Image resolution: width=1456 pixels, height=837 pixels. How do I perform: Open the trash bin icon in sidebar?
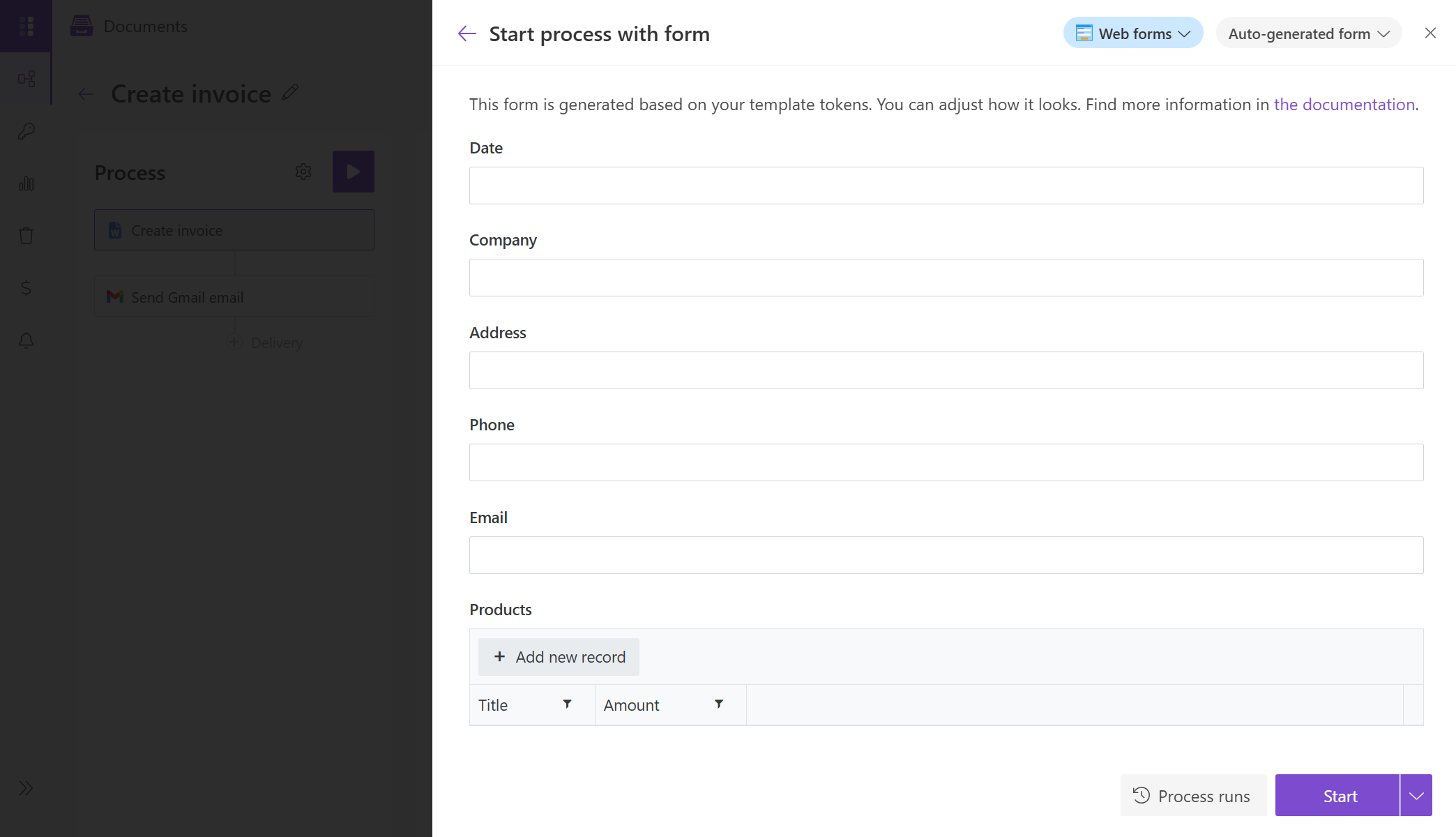coord(26,235)
